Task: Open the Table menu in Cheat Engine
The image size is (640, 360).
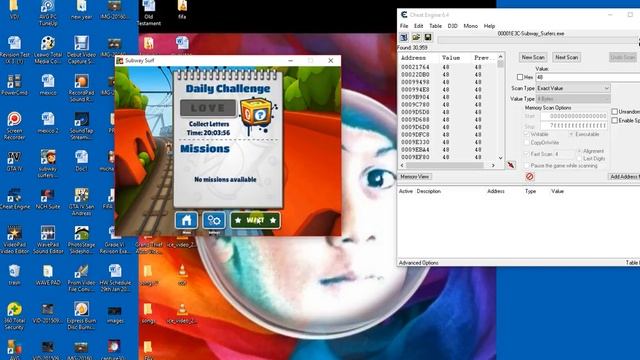Action: click(x=436, y=26)
